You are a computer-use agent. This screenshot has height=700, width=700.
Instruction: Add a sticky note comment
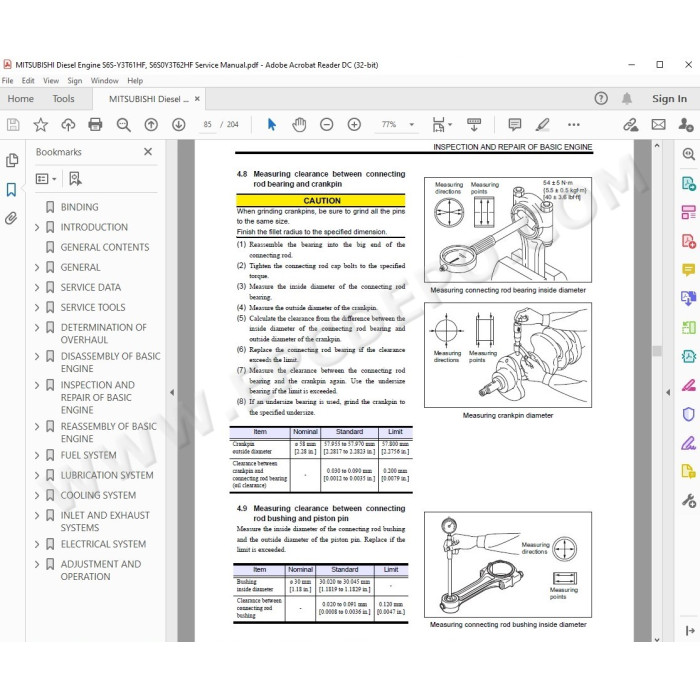tap(515, 125)
